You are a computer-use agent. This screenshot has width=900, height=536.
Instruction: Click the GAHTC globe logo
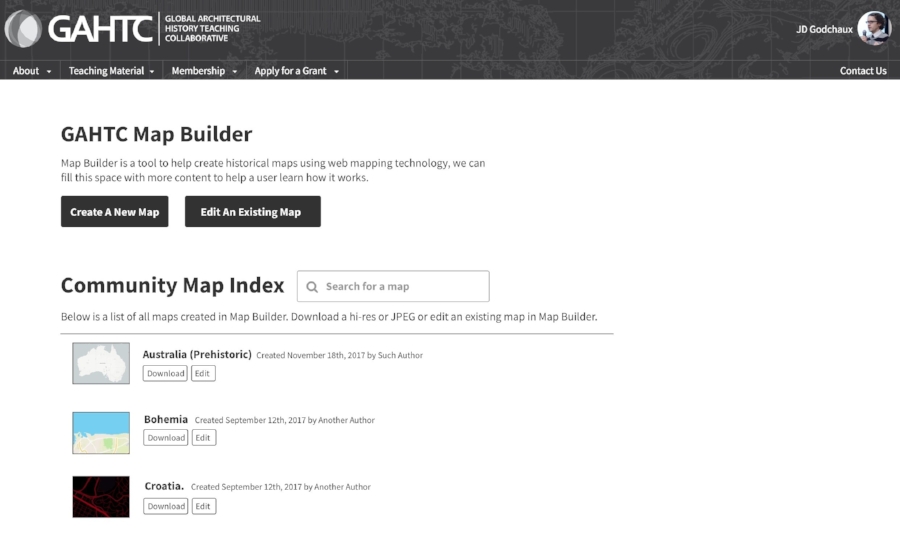[23, 29]
